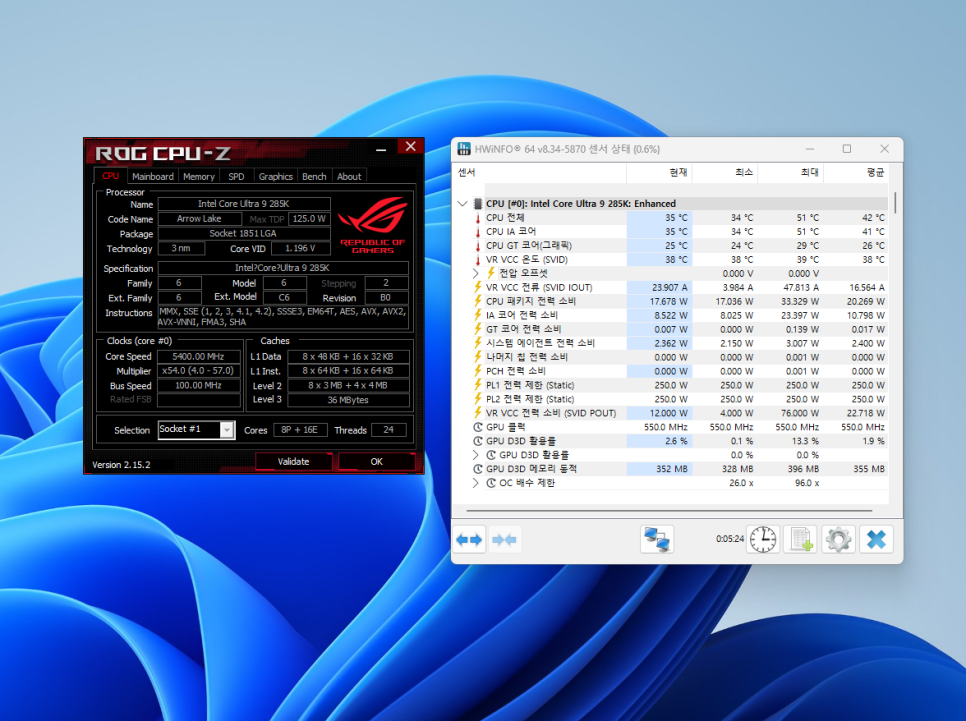This screenshot has width=966, height=721.
Task: Switch to the Memory tab
Action: 199,176
